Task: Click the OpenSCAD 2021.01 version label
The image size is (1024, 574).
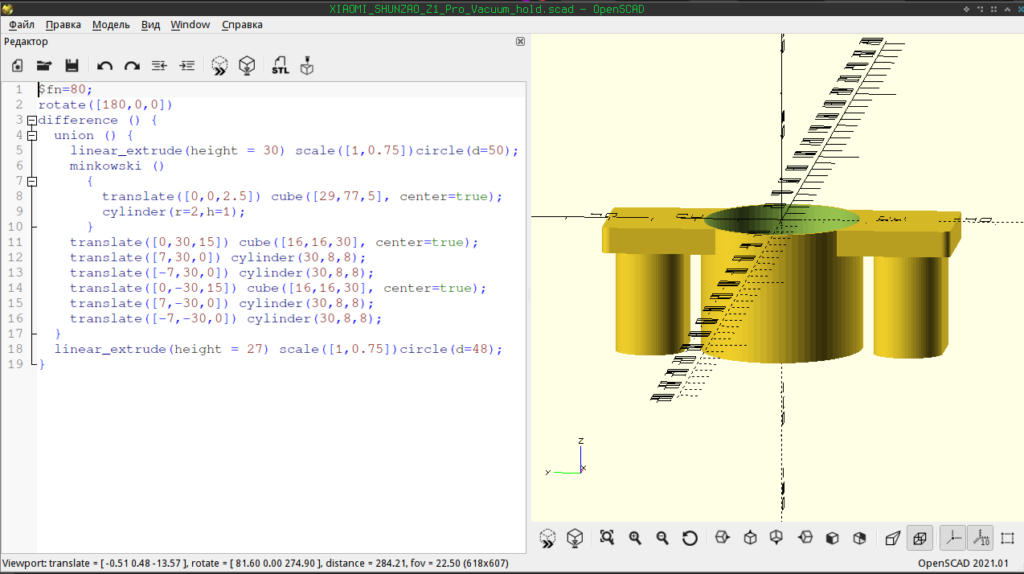Action: (963, 563)
